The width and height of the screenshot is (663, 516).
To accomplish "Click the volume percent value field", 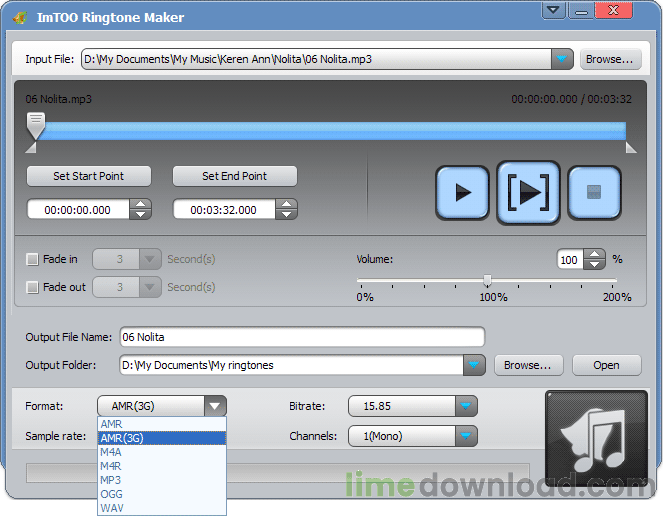I will click(x=570, y=259).
